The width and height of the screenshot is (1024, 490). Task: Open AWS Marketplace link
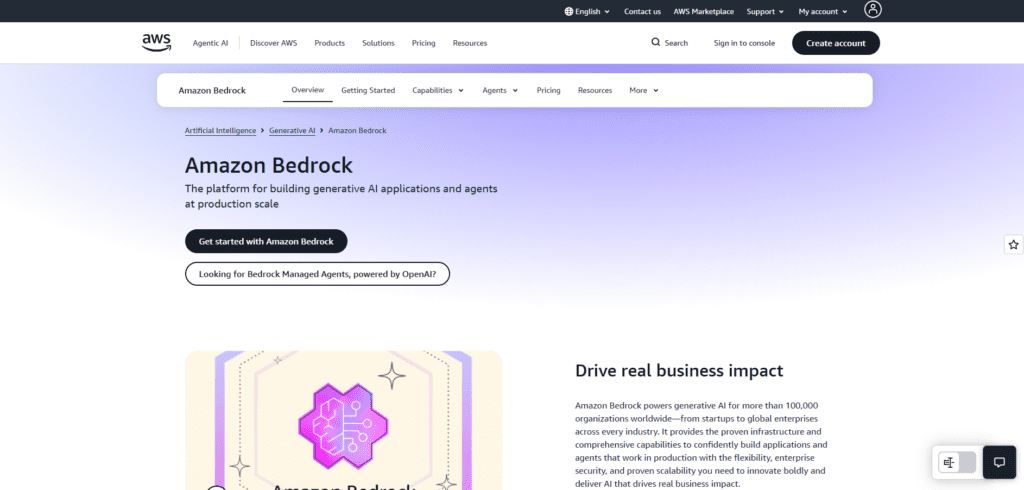[703, 11]
